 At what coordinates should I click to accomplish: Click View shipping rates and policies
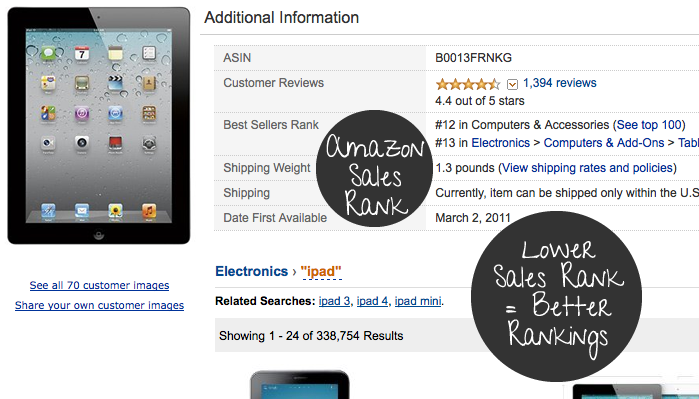pos(587,168)
